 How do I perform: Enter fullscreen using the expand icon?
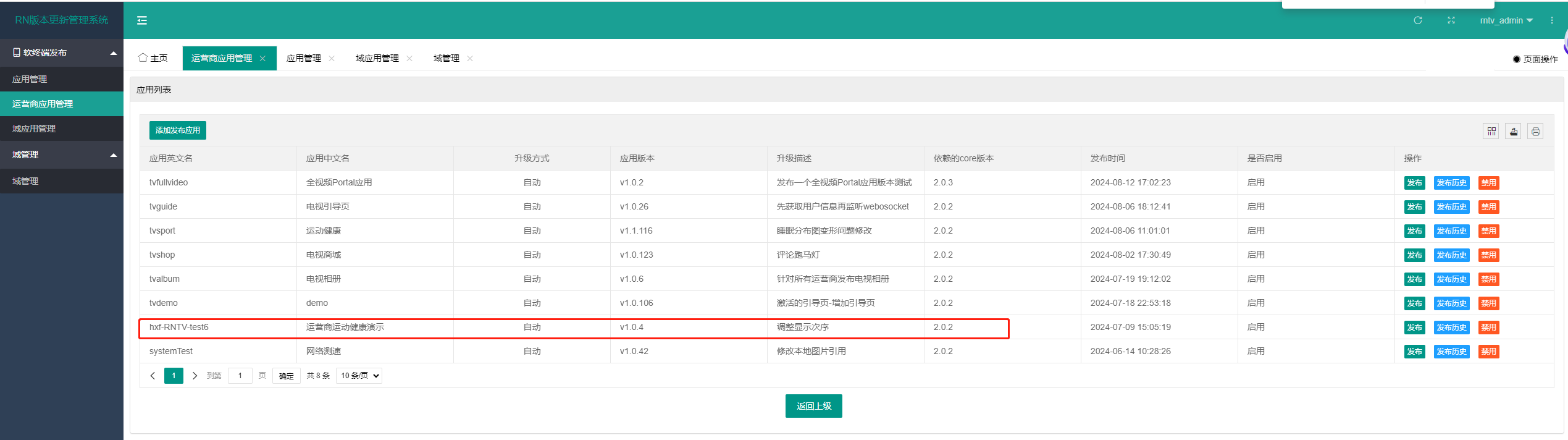1451,20
